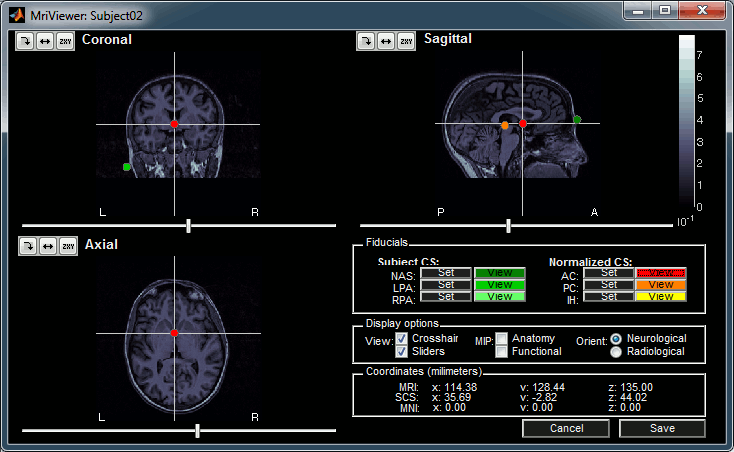Screen dimensions: 734x452
Task: Flip the Coronal view horizontally
Action: pyautogui.click(x=47, y=41)
